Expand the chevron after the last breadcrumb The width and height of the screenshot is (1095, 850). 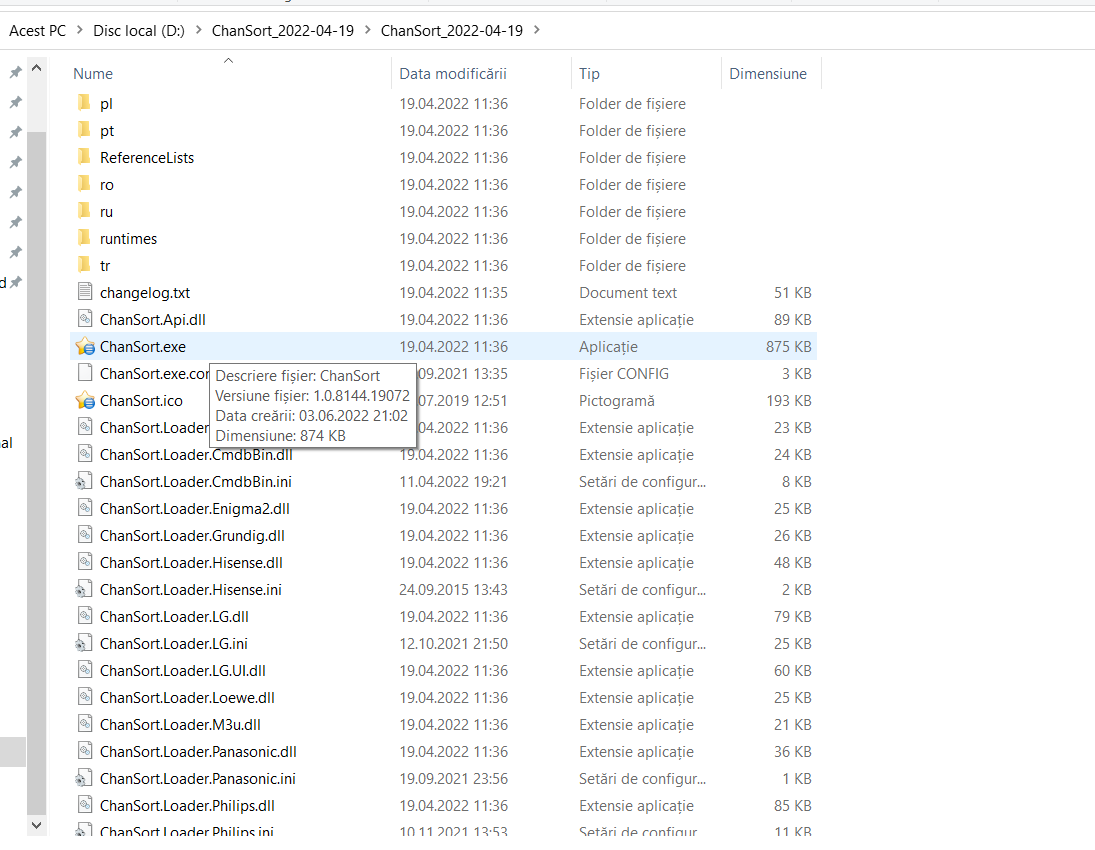tap(536, 30)
